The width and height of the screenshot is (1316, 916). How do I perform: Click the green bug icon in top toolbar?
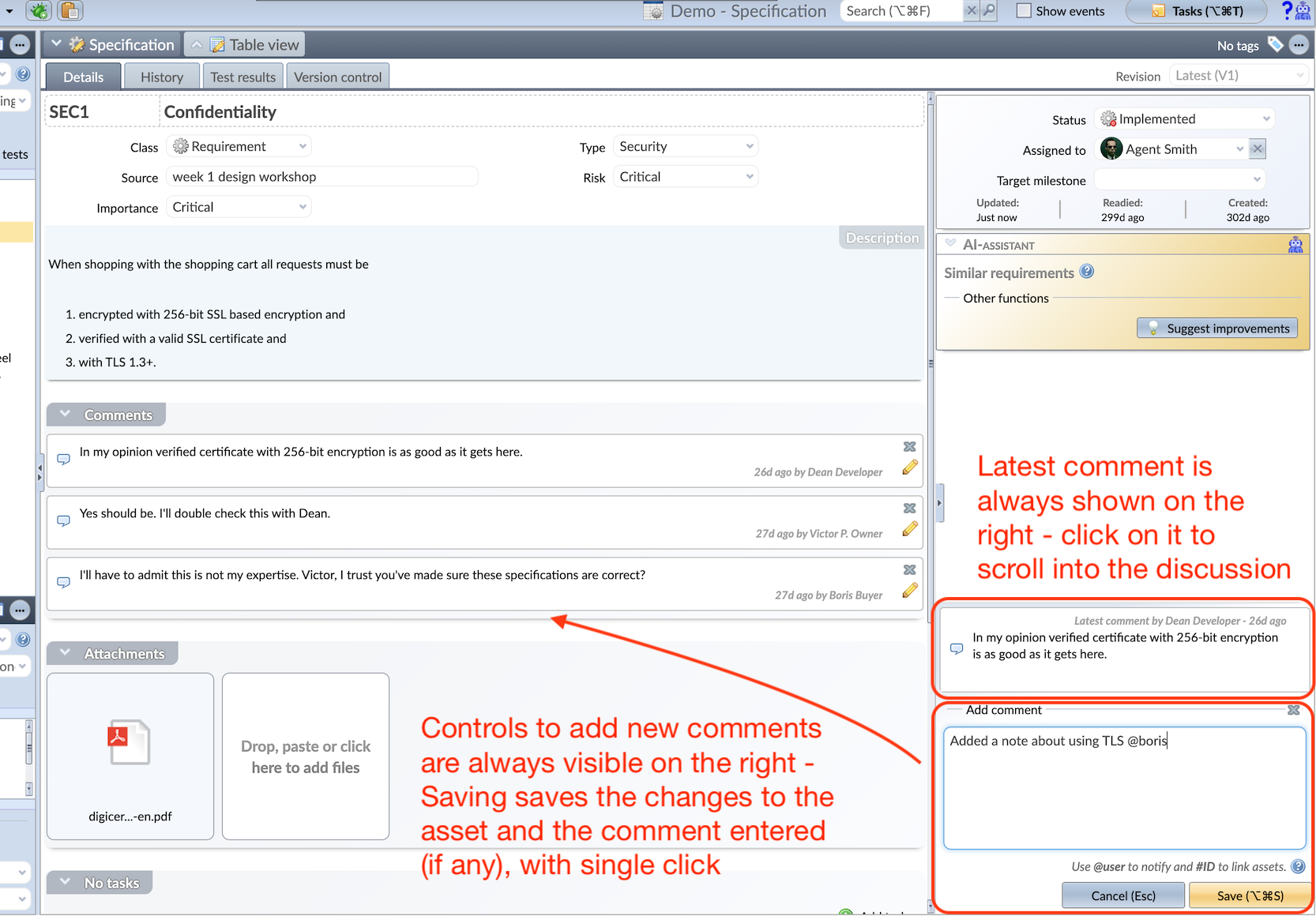(39, 11)
